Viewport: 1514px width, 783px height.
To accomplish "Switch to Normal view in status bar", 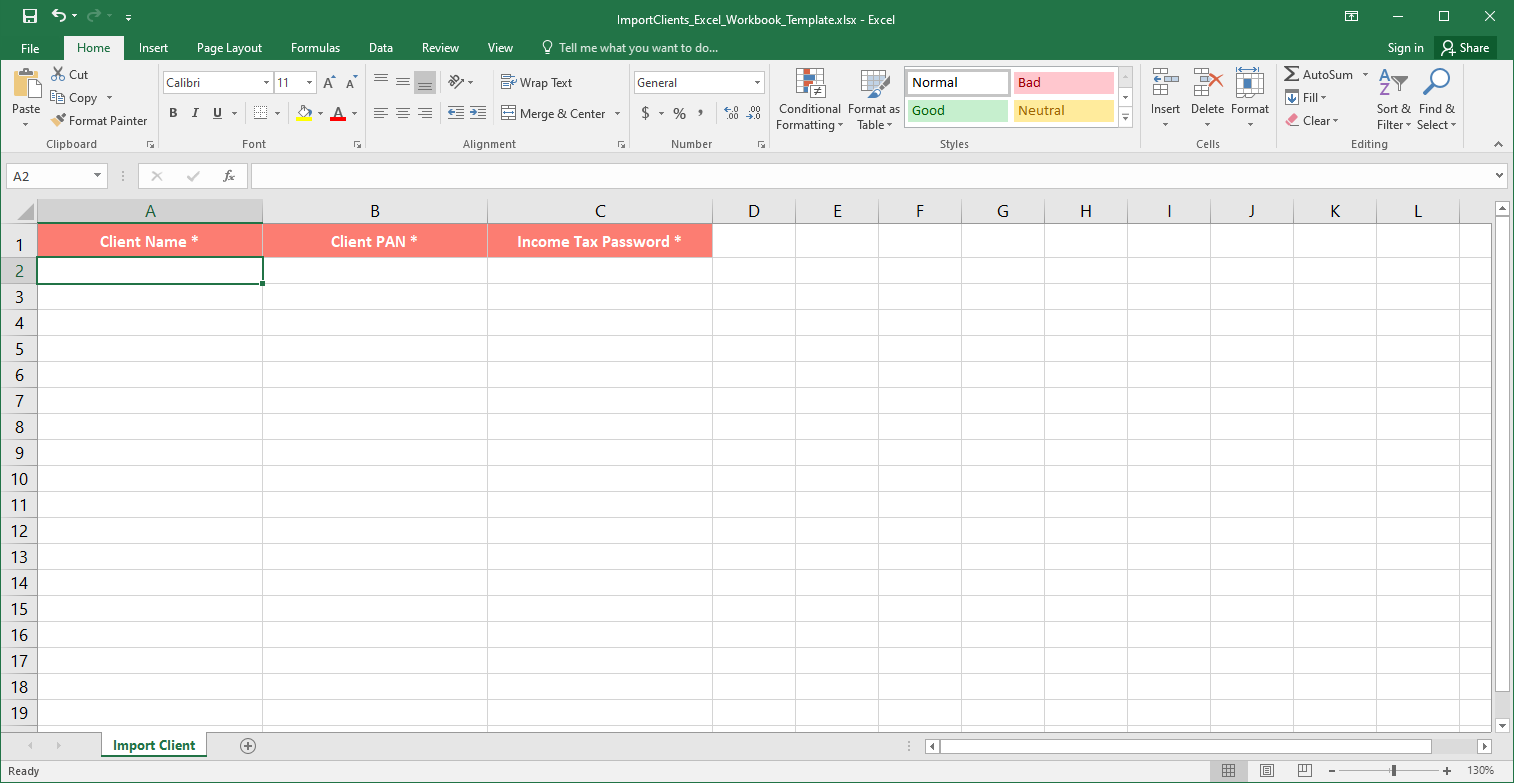I will pos(1229,771).
